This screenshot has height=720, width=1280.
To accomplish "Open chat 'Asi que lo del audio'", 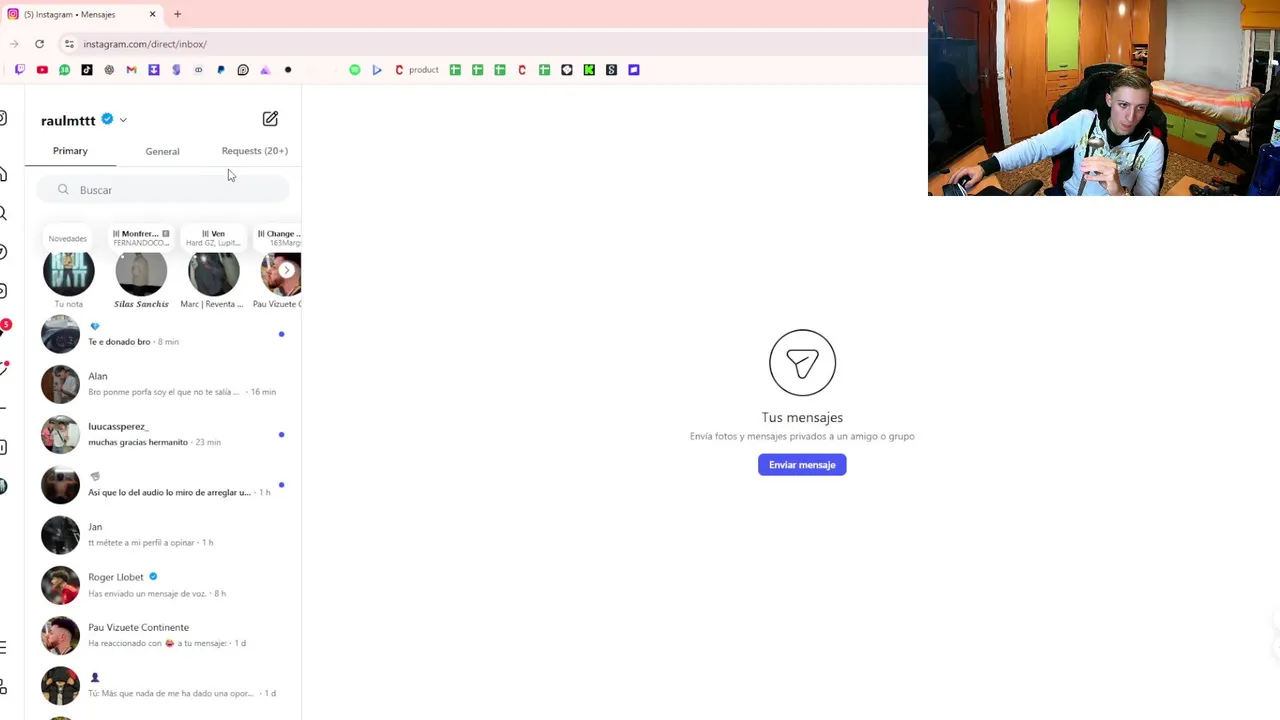I will [x=163, y=484].
